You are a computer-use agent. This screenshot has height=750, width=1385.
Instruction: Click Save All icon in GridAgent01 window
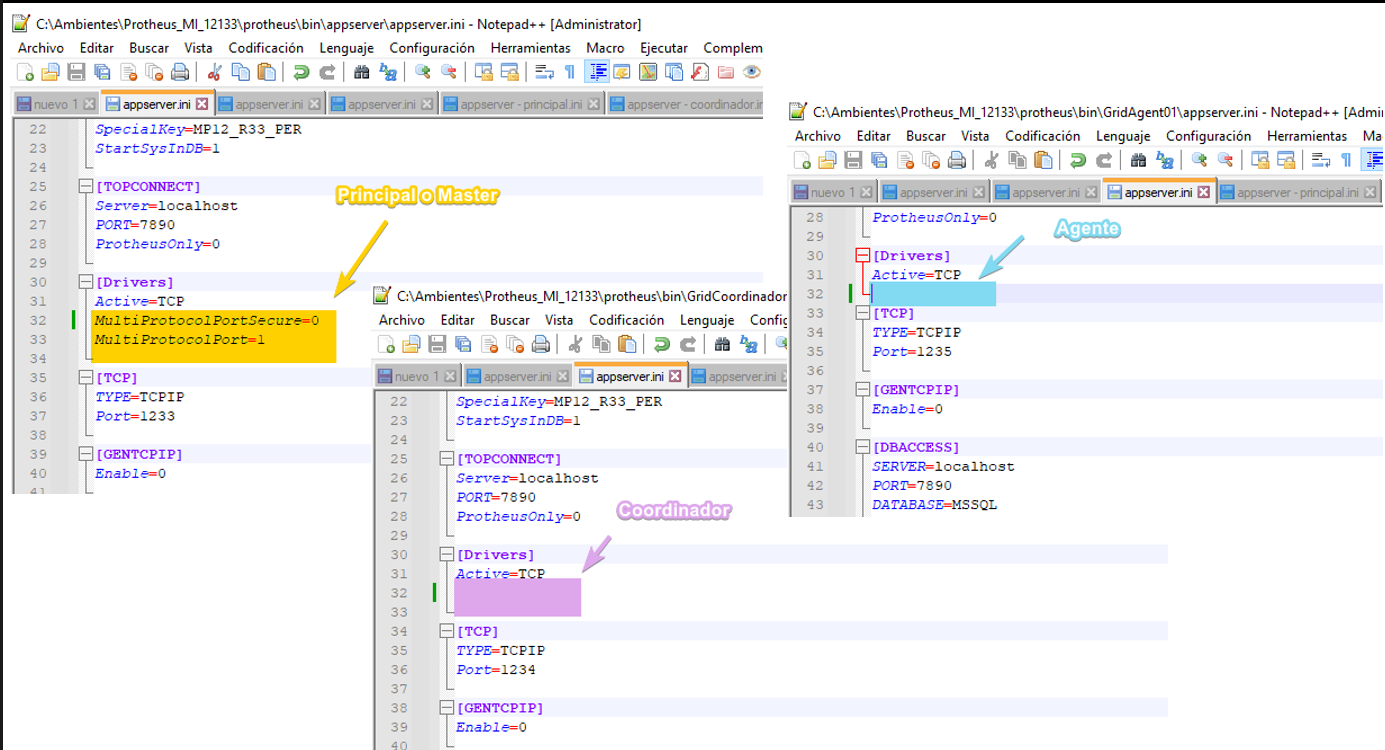coord(879,160)
